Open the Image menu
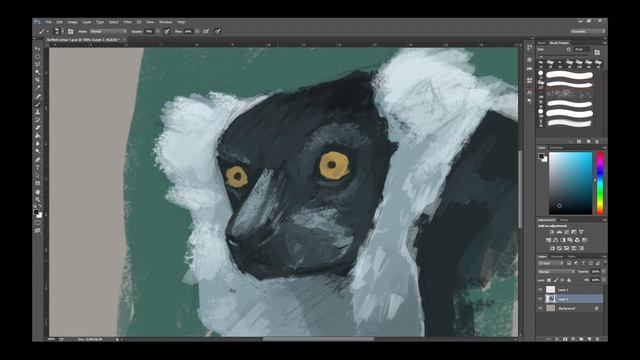 tap(72, 22)
